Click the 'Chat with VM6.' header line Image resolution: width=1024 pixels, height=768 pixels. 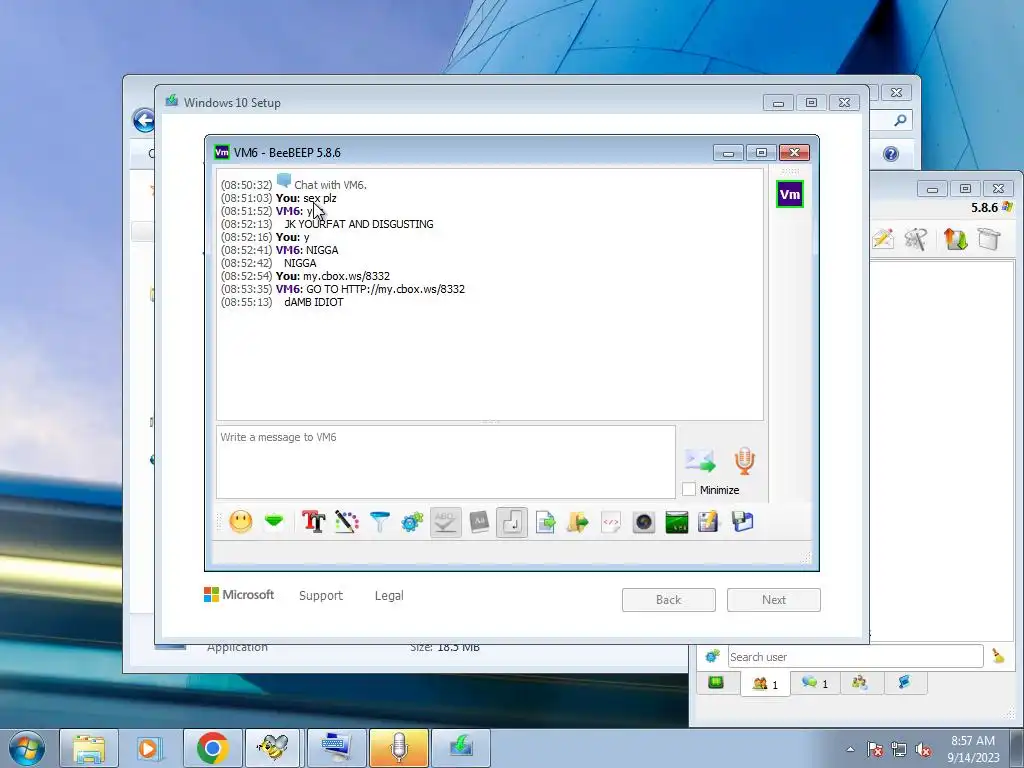[x=330, y=185]
